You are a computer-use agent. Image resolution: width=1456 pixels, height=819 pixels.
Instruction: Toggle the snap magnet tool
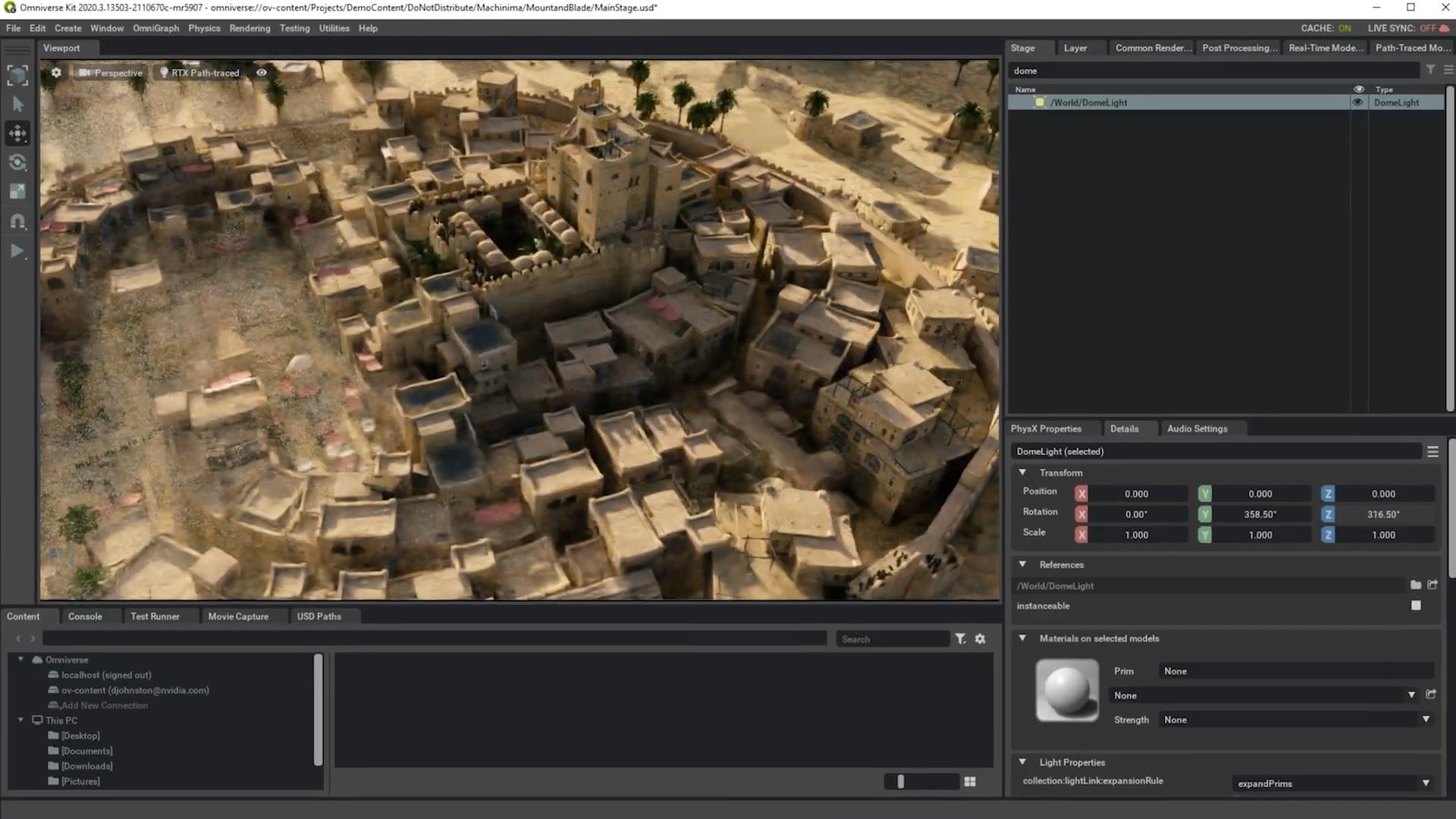click(x=17, y=221)
